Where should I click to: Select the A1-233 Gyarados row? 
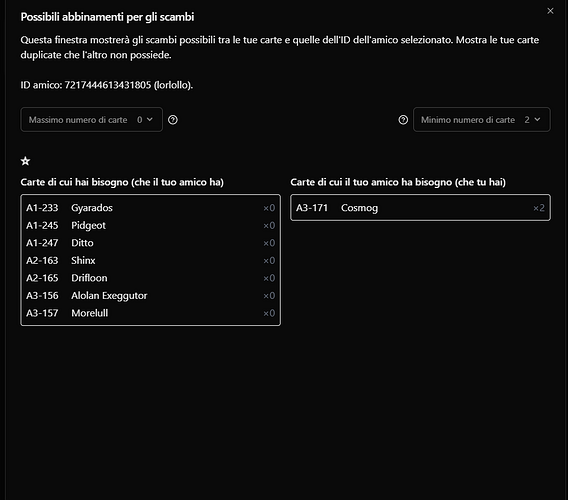150,208
